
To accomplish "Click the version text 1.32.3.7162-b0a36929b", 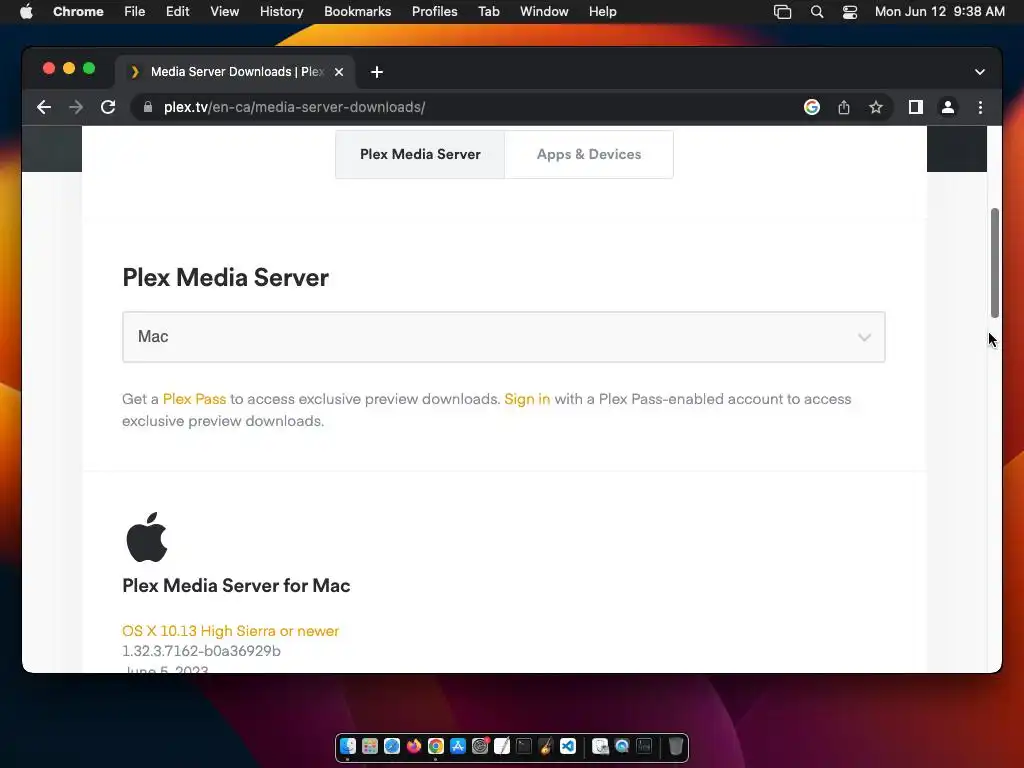I will click(201, 651).
